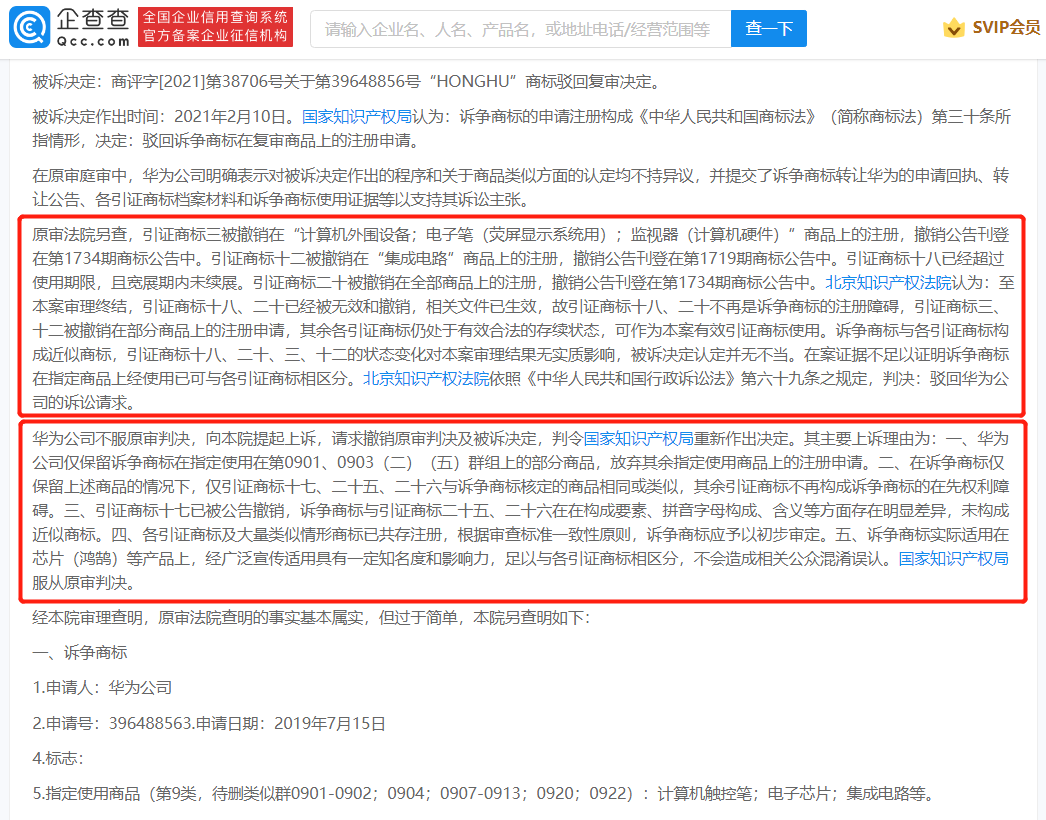Click the Qcc.com logo icon

(x=29, y=27)
